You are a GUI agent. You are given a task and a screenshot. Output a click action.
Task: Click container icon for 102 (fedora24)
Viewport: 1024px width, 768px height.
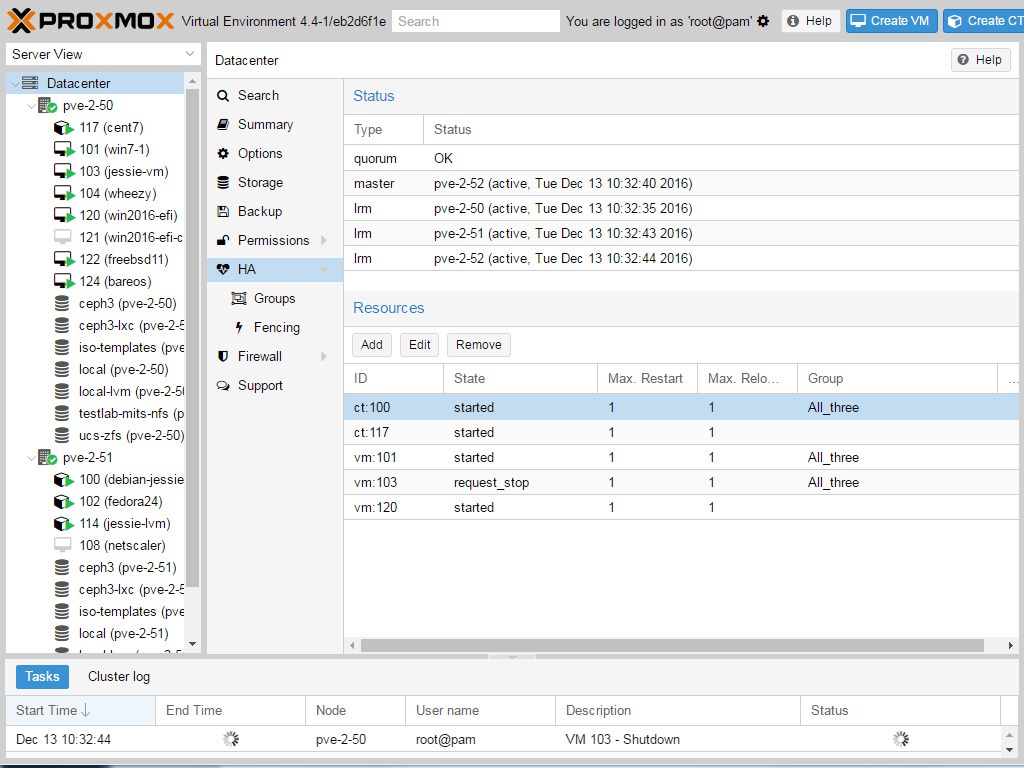63,502
